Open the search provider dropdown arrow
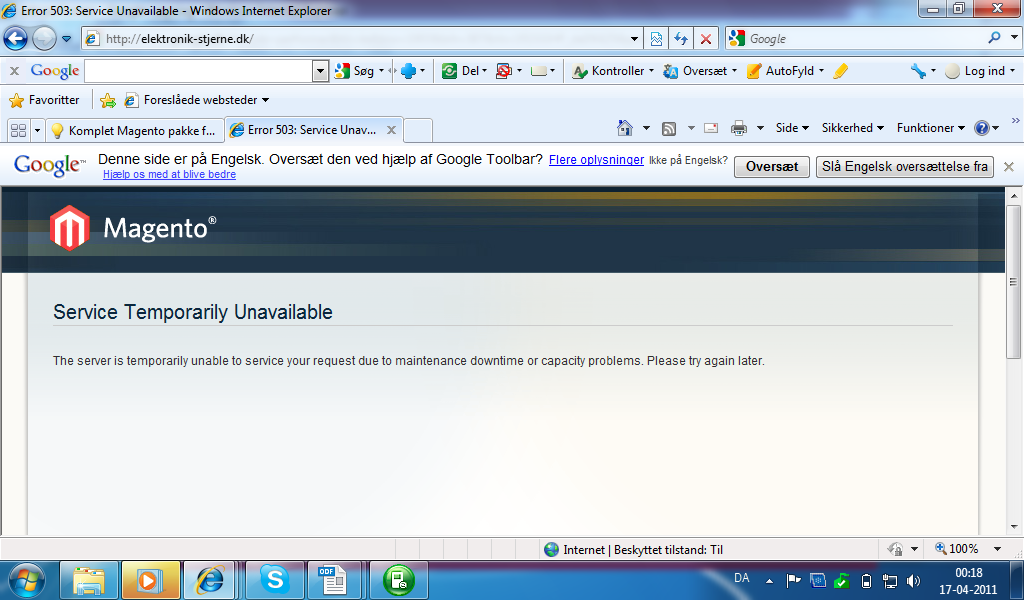 coord(1014,38)
